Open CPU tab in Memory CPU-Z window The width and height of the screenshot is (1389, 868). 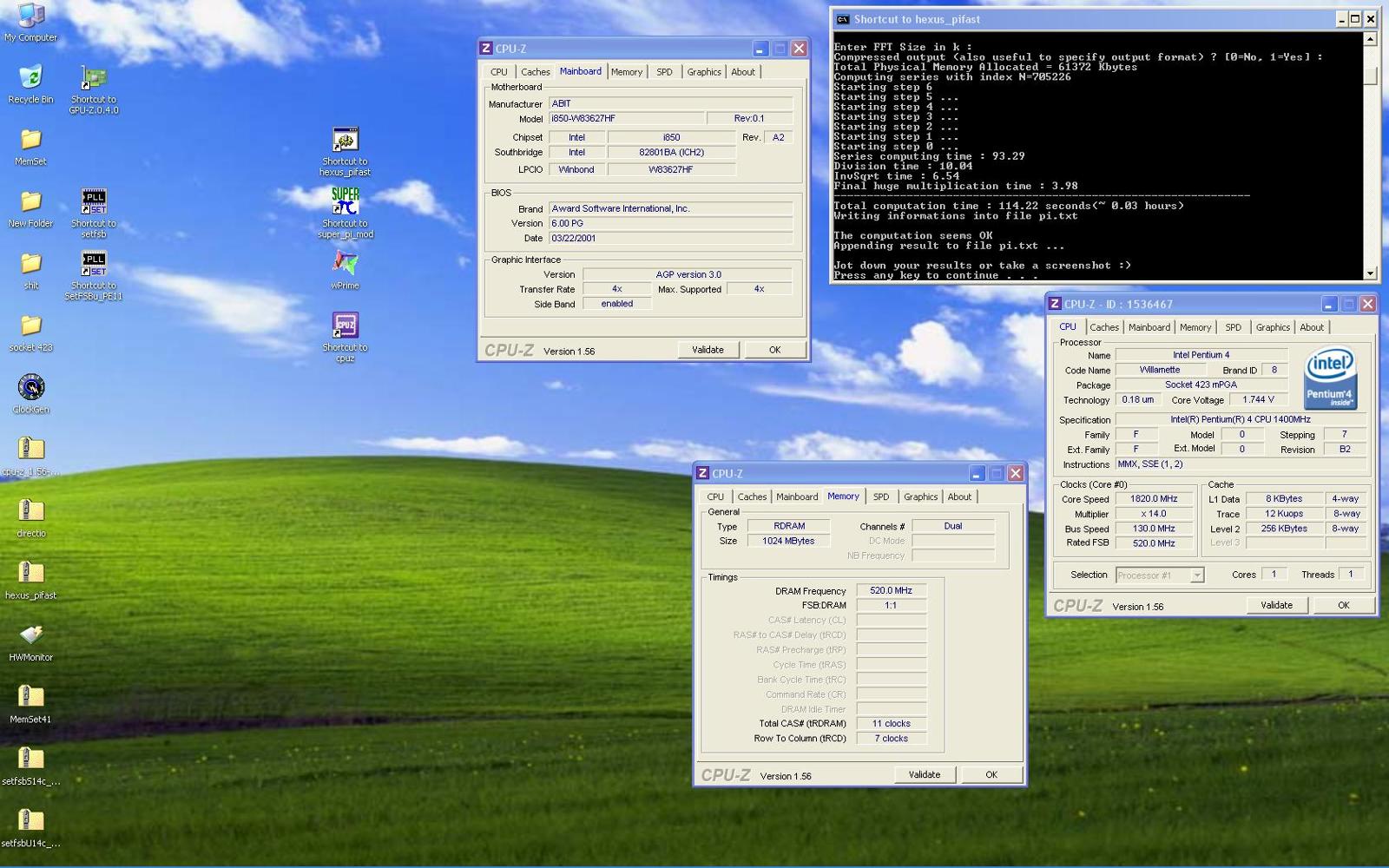click(715, 496)
